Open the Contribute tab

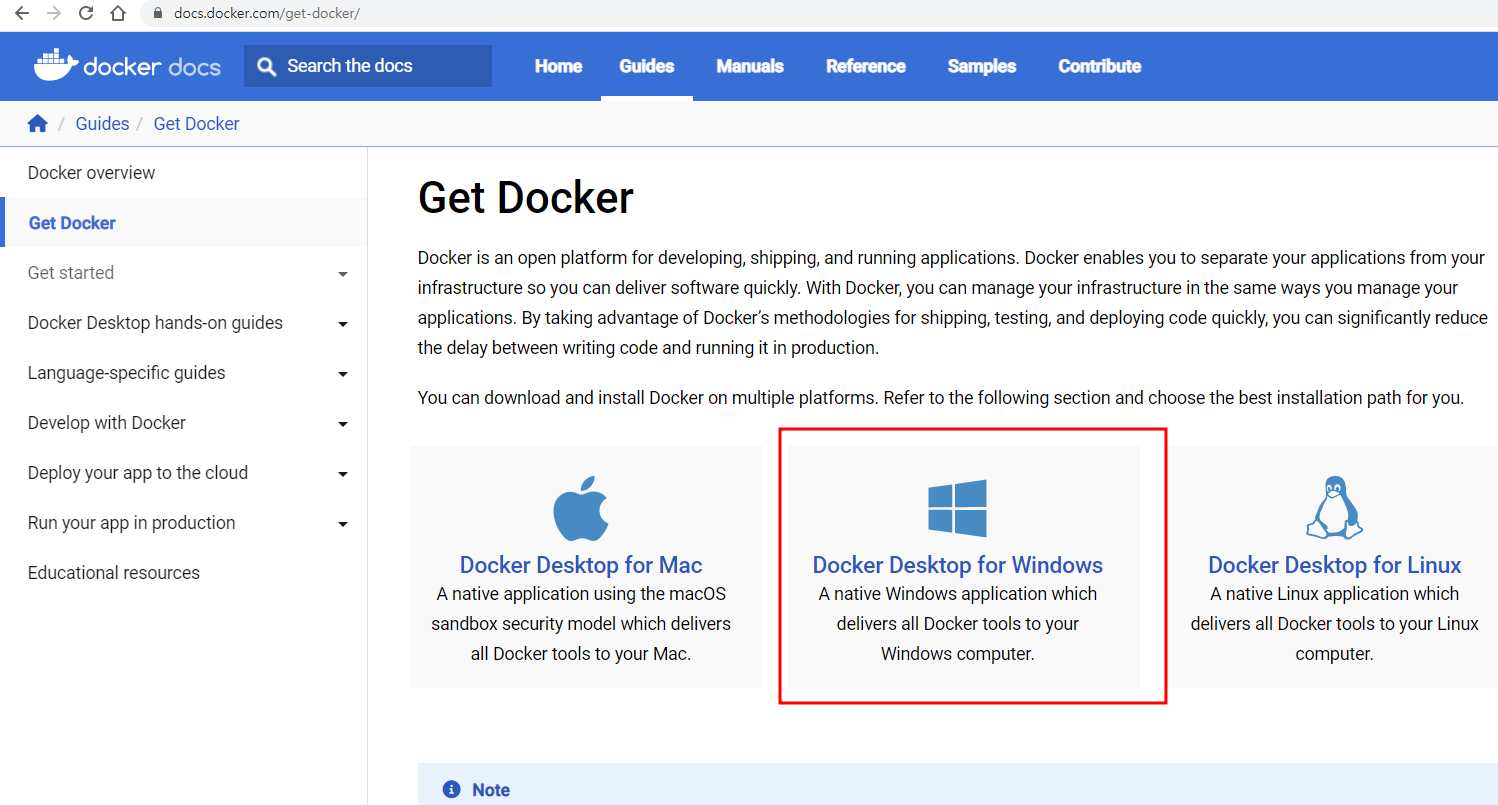(1100, 66)
